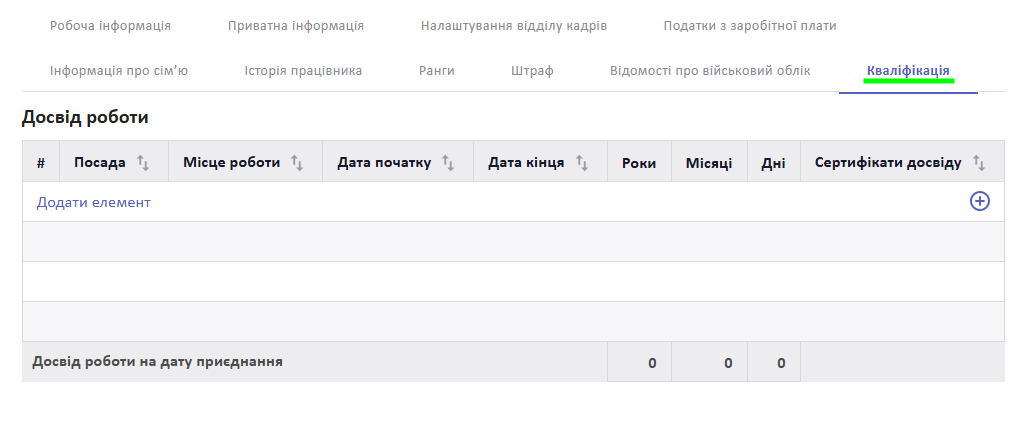This screenshot has height=429, width=1019.
Task: Click the Місяці column header
Action: [709, 163]
